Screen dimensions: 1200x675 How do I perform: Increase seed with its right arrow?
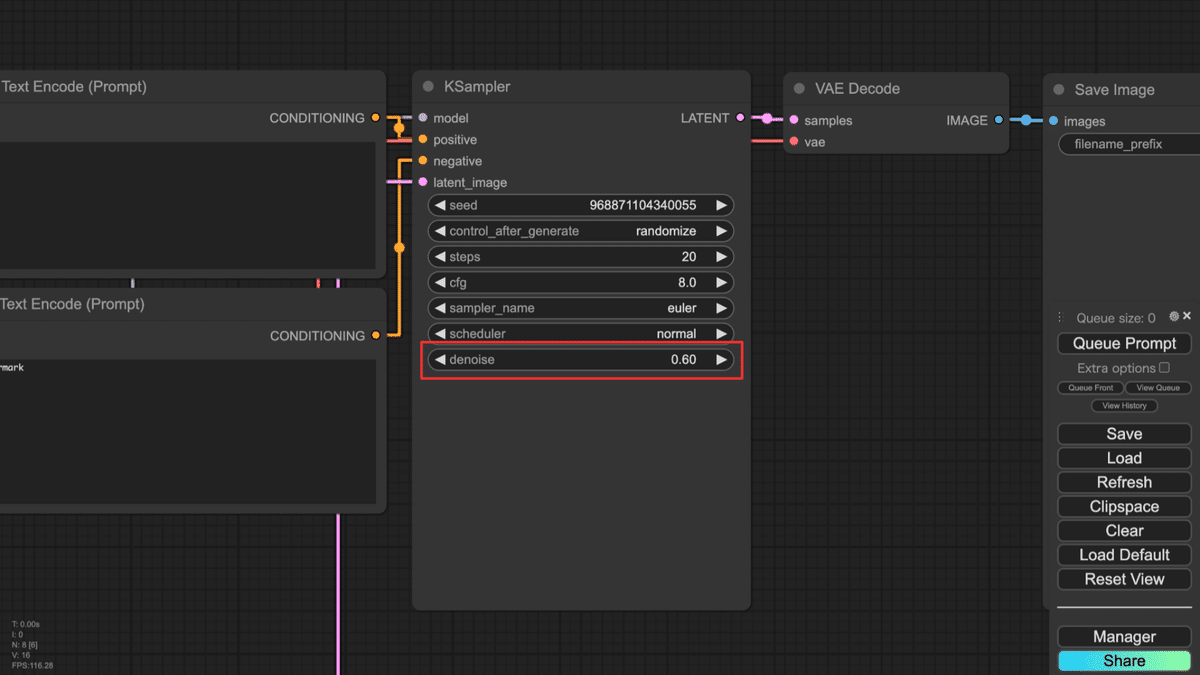pyautogui.click(x=722, y=205)
